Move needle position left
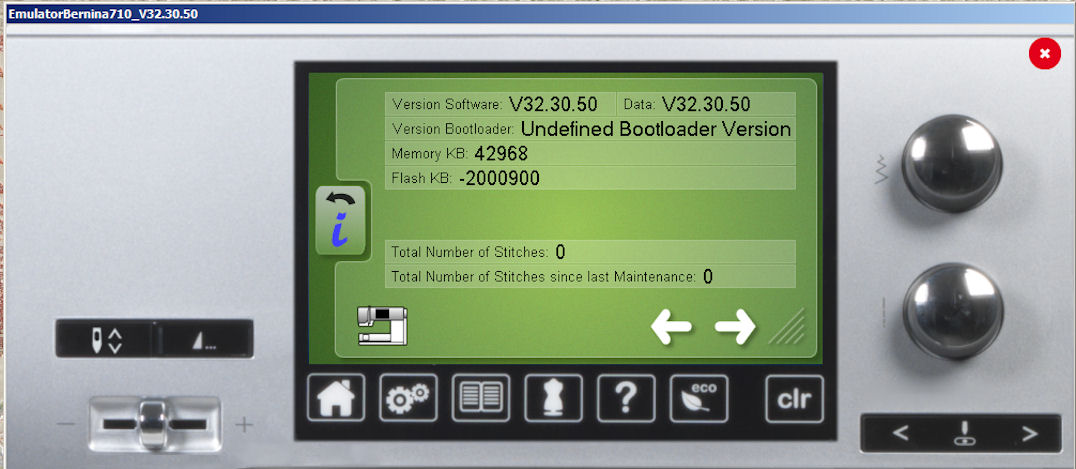 tap(901, 433)
